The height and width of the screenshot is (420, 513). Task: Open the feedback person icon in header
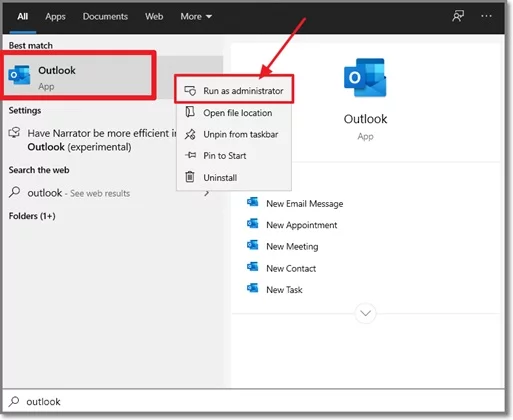[458, 16]
